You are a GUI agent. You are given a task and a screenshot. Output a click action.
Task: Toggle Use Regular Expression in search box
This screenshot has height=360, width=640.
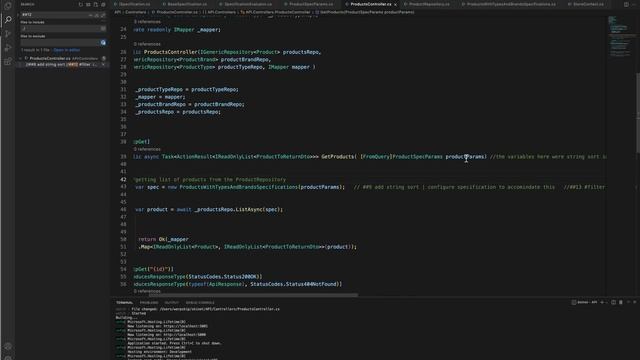point(103,15)
